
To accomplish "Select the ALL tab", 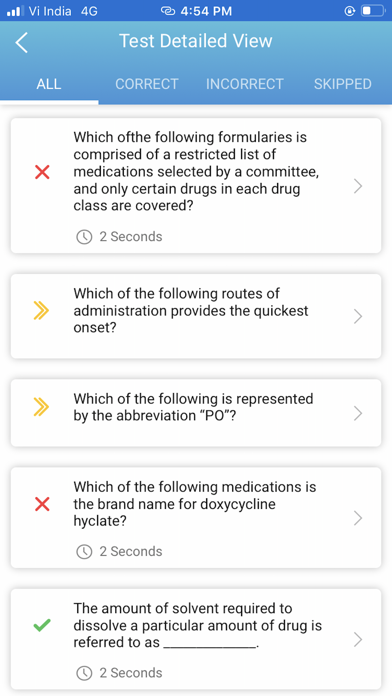I will [x=49, y=84].
